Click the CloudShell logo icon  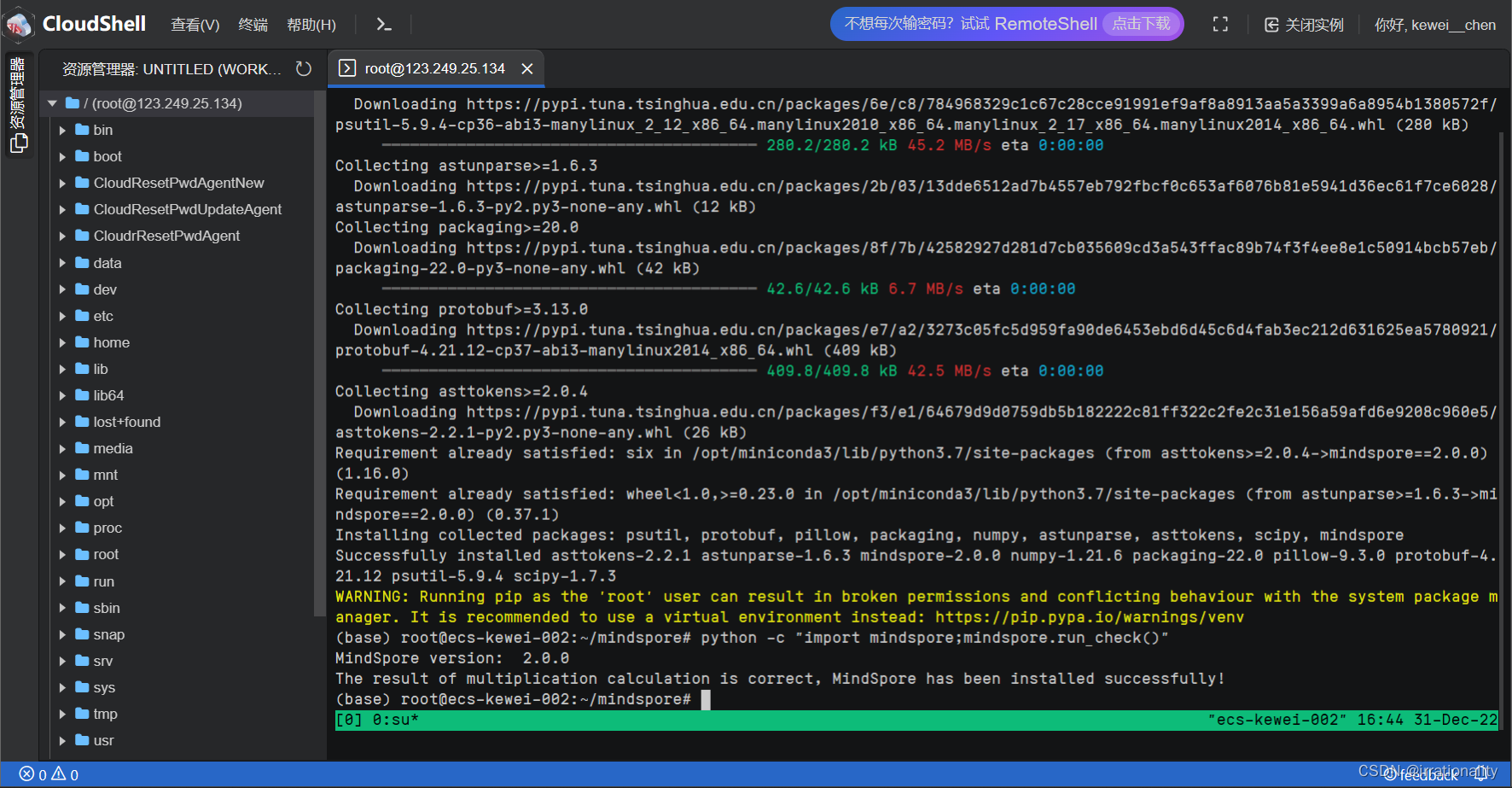click(x=19, y=25)
